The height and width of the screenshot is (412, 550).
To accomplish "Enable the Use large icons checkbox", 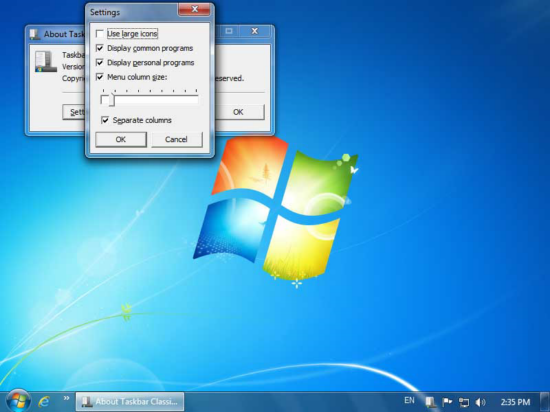I will pyautogui.click(x=100, y=34).
